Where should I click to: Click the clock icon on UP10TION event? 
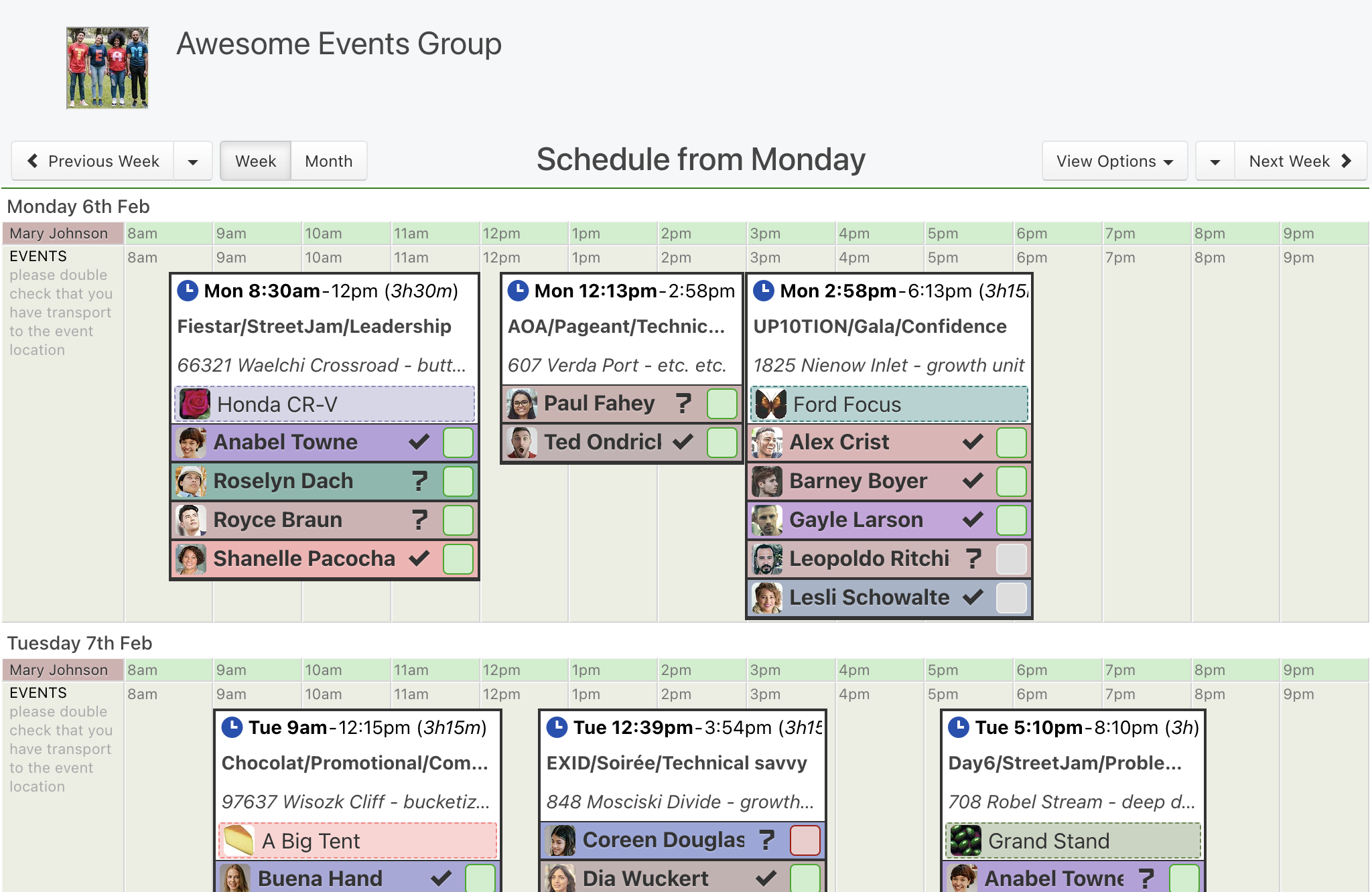(764, 291)
